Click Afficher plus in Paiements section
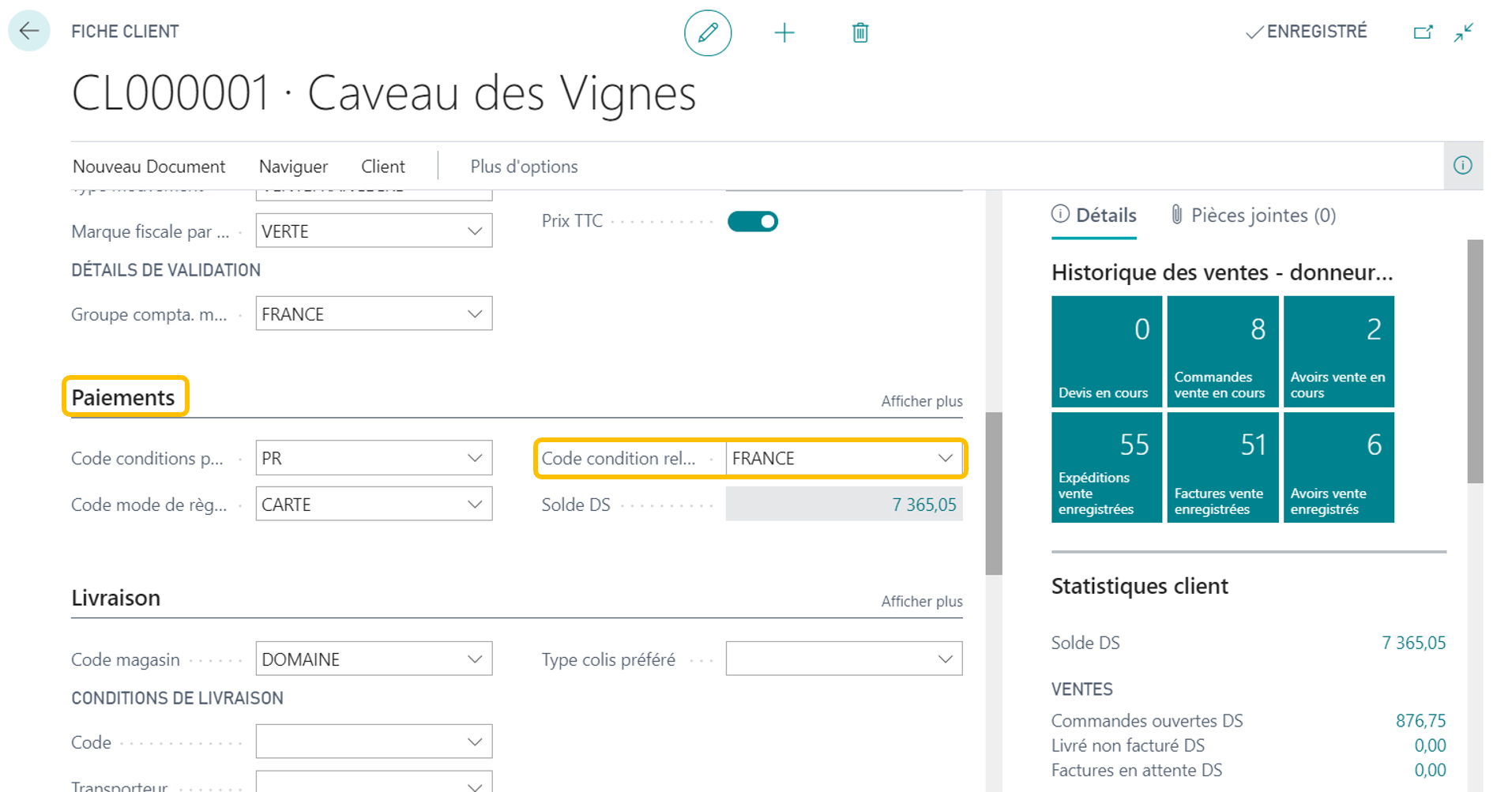Image resolution: width=1512 pixels, height=792 pixels. [x=921, y=401]
